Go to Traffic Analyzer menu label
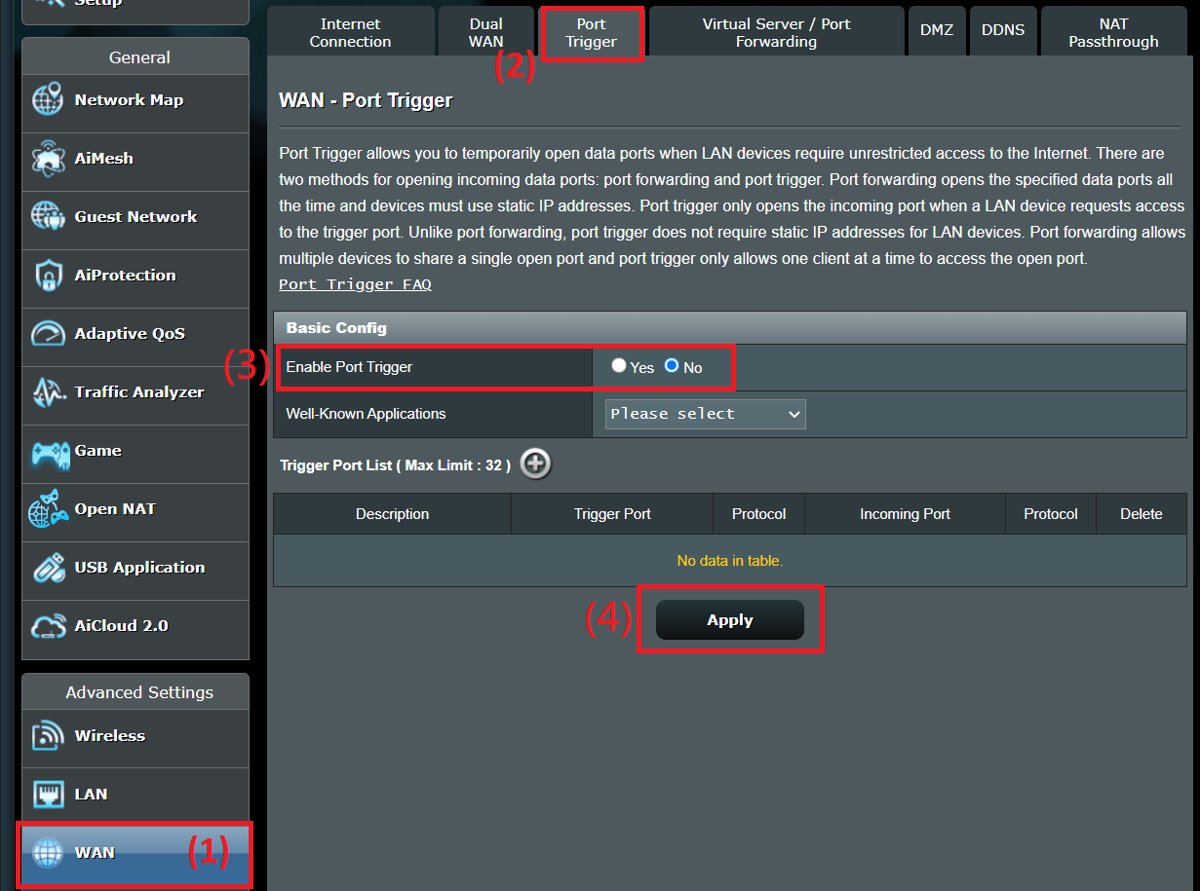 click(139, 392)
